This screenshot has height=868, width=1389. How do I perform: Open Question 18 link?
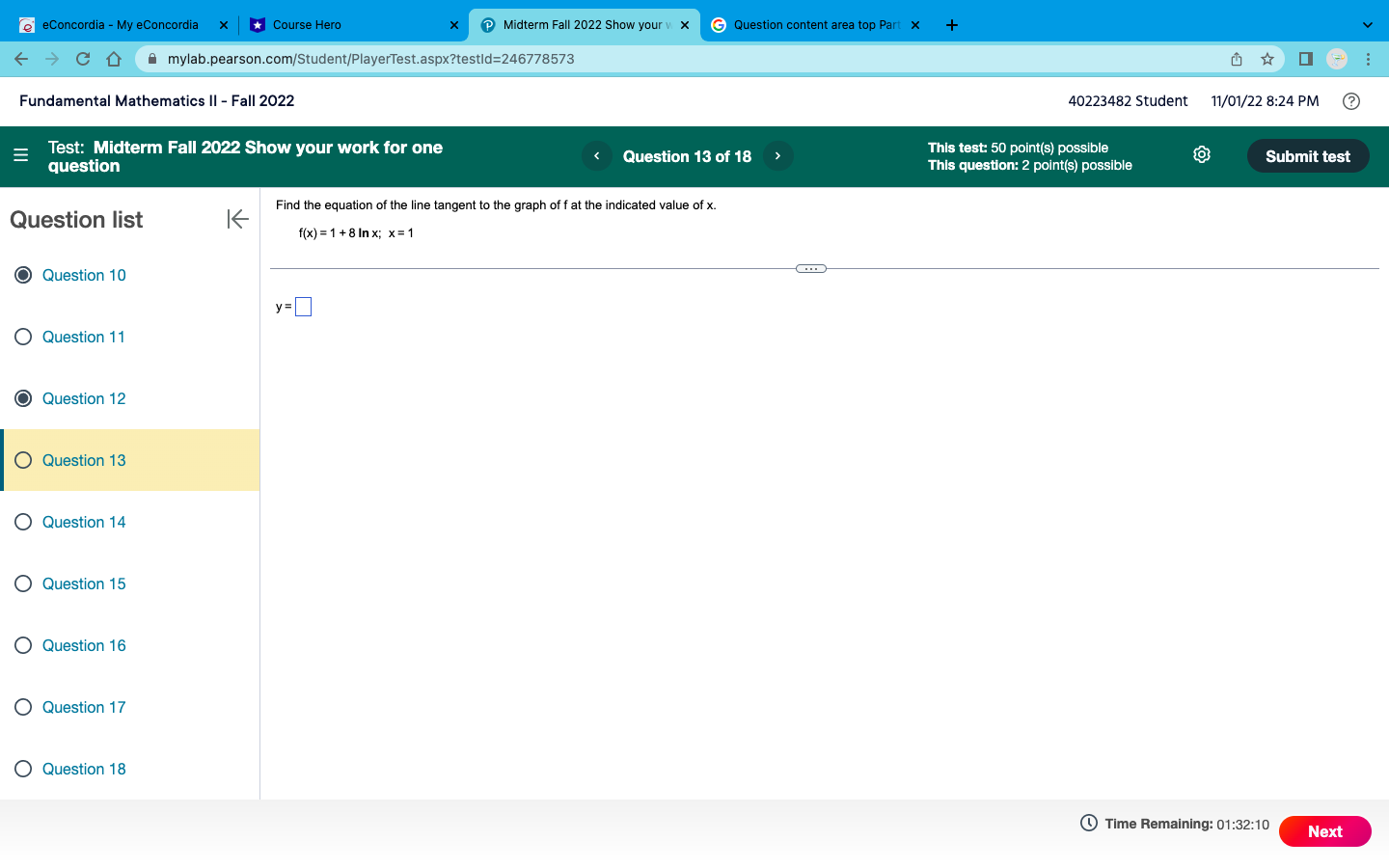click(84, 769)
